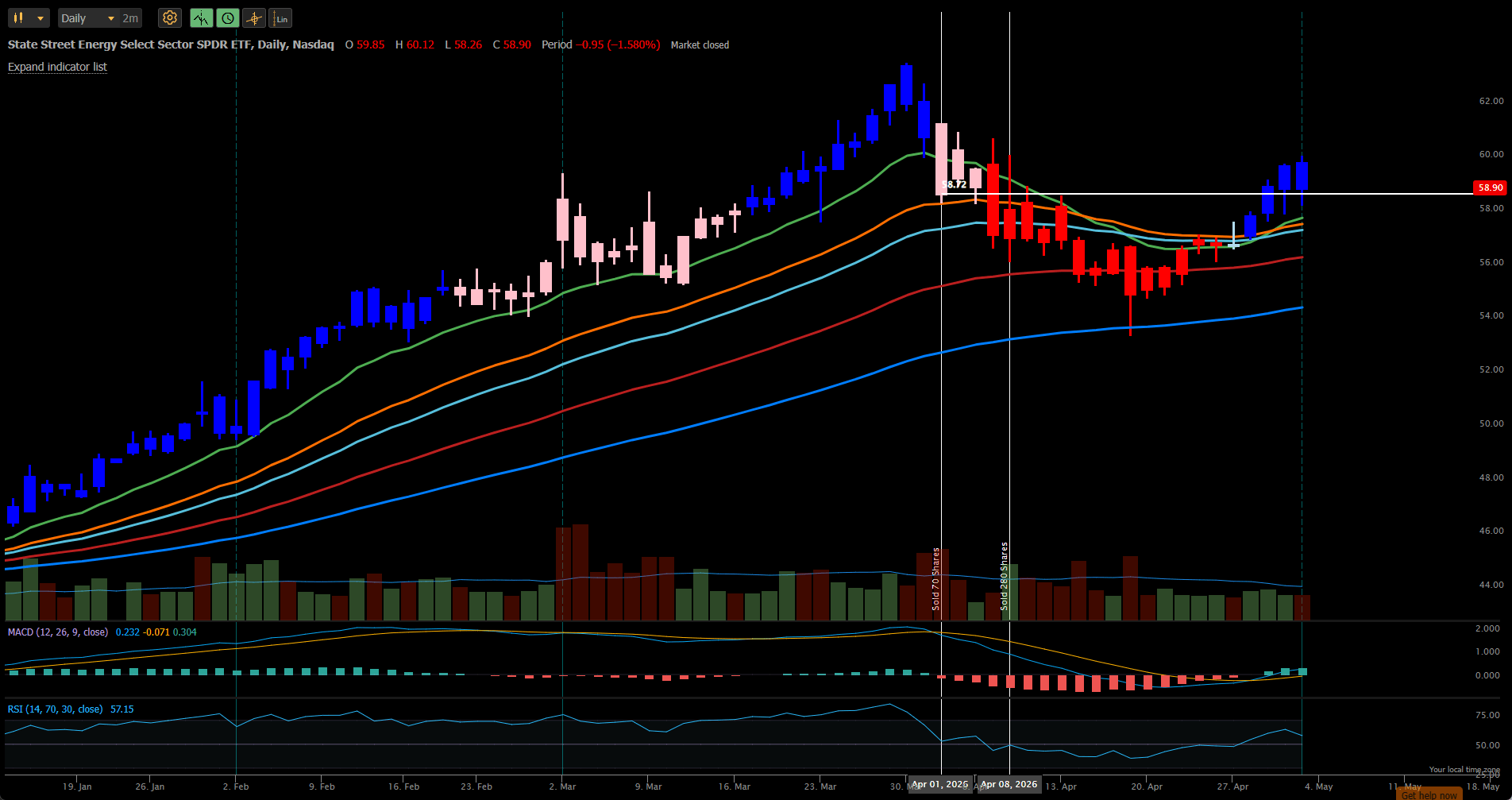Open the chart settings gear
This screenshot has width=1512, height=800.
point(170,17)
